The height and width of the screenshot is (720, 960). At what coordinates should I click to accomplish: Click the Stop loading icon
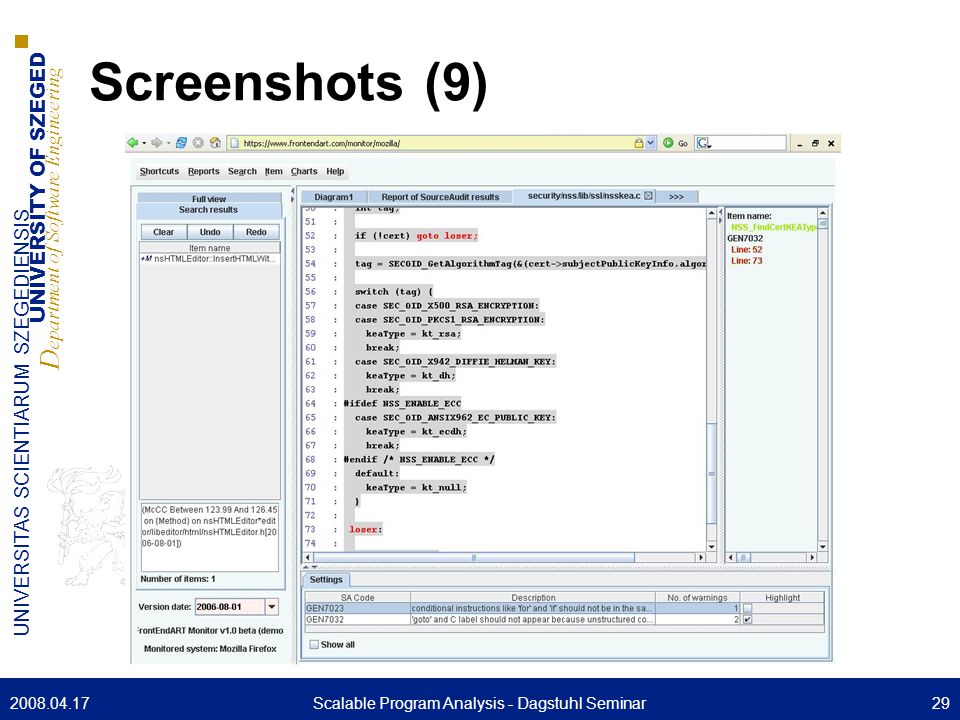(198, 143)
